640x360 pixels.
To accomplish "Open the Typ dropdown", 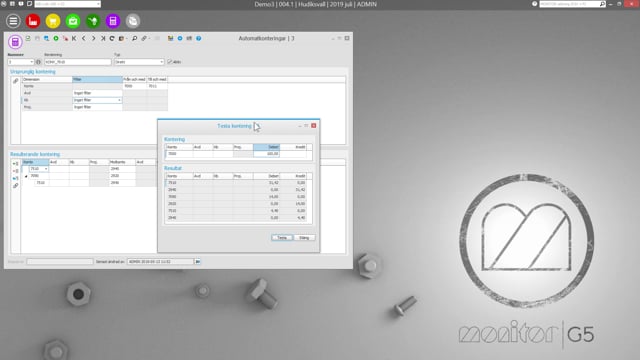I will (162, 62).
